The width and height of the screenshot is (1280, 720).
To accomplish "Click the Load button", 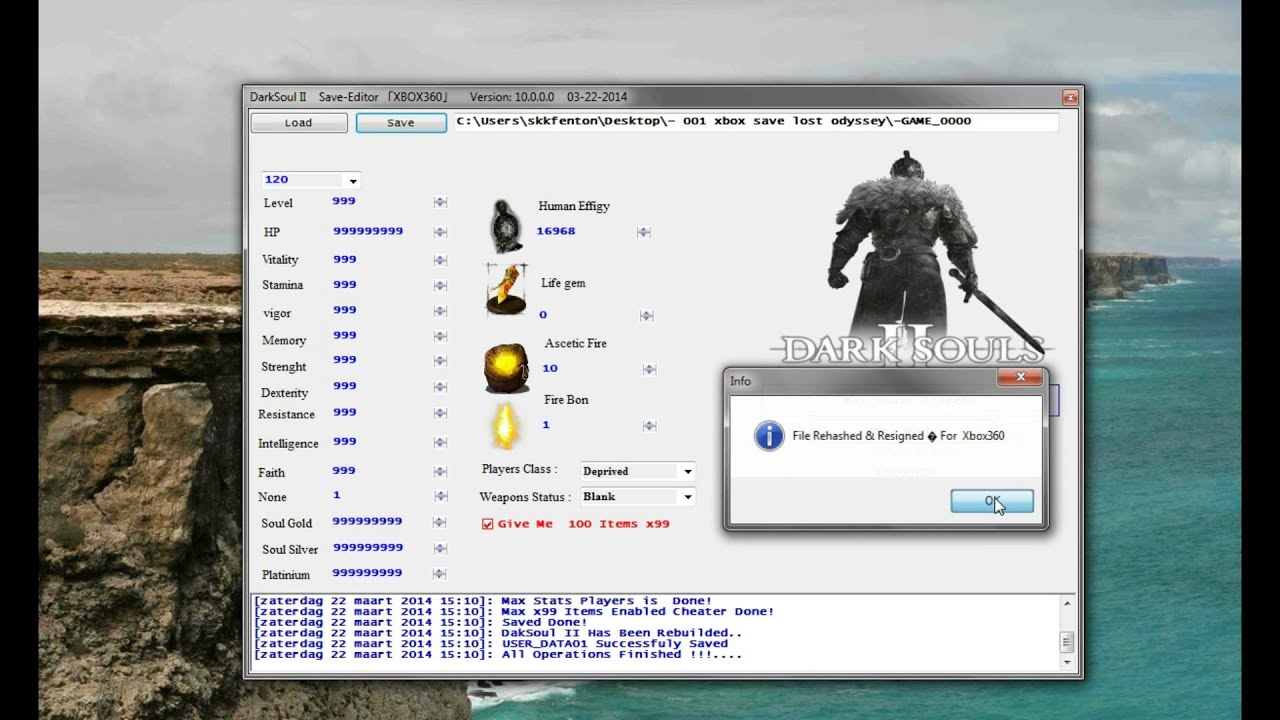I will pyautogui.click(x=299, y=123).
